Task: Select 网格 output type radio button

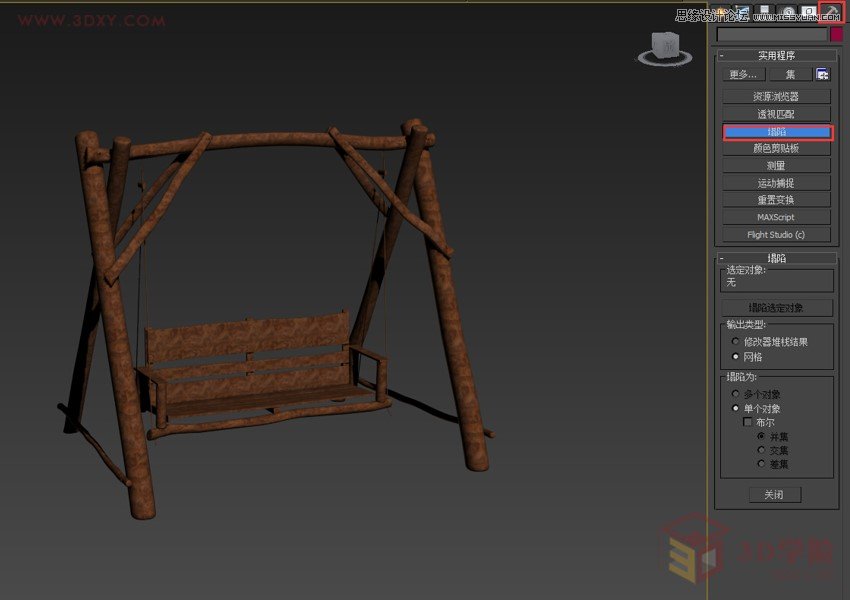Action: tap(736, 356)
